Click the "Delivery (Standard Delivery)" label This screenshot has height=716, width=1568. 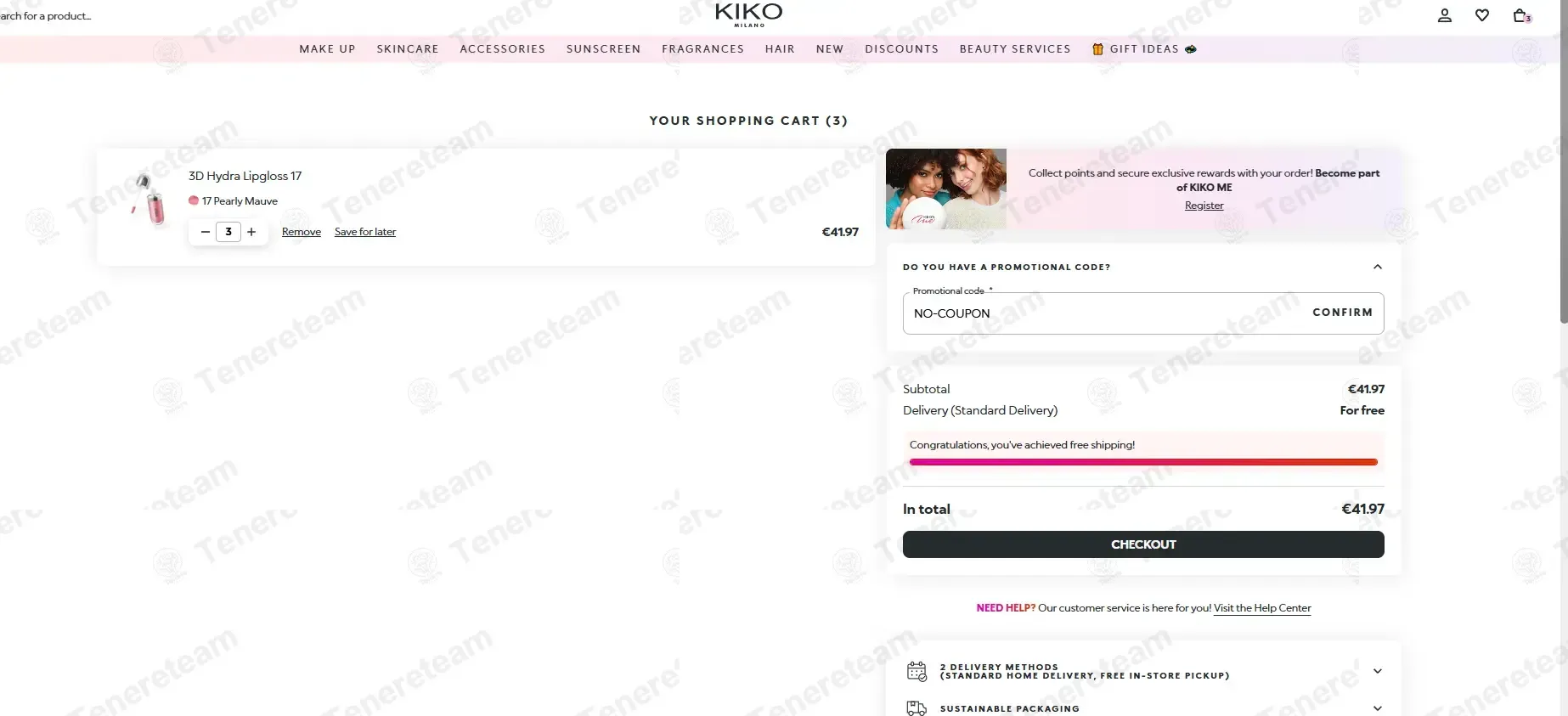tap(980, 410)
